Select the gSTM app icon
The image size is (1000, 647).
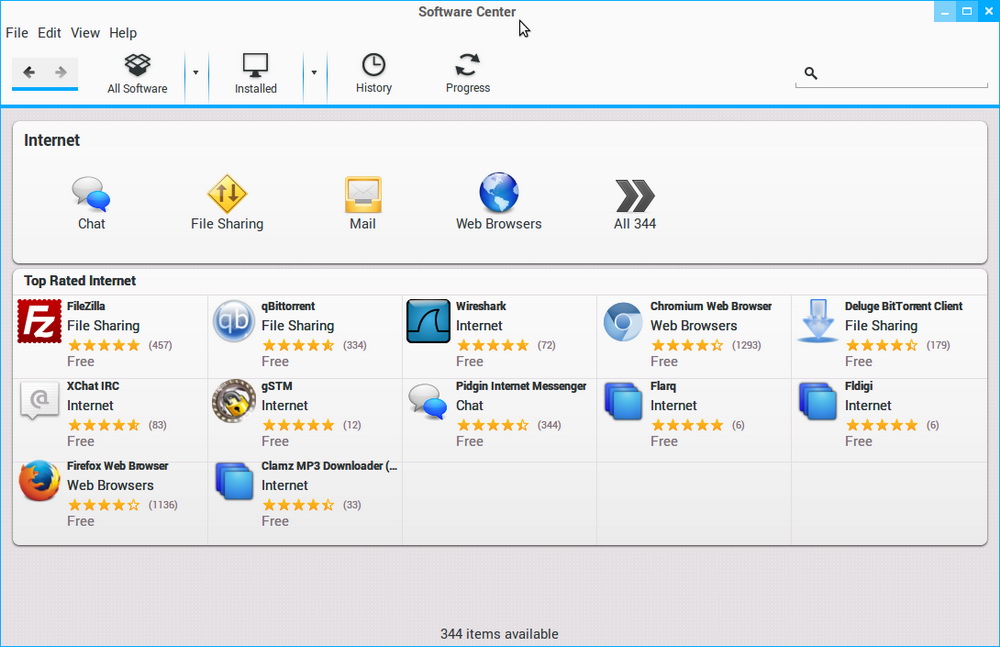234,401
